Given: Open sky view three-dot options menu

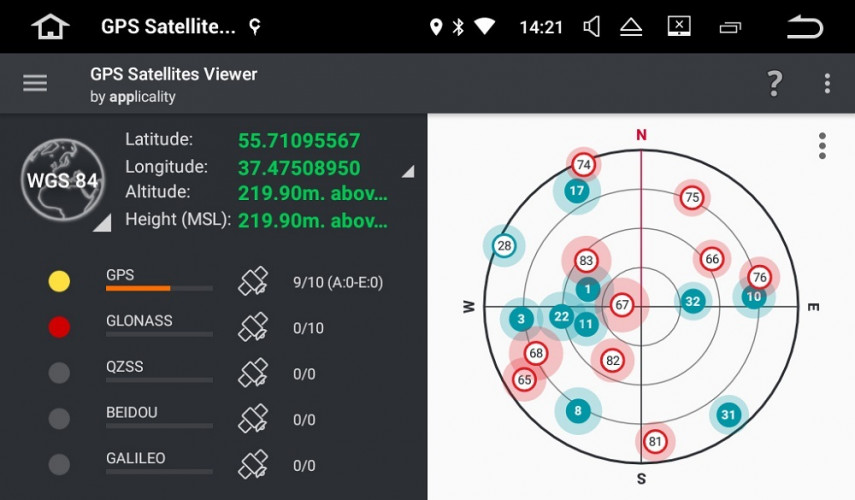Looking at the screenshot, I should tap(822, 146).
